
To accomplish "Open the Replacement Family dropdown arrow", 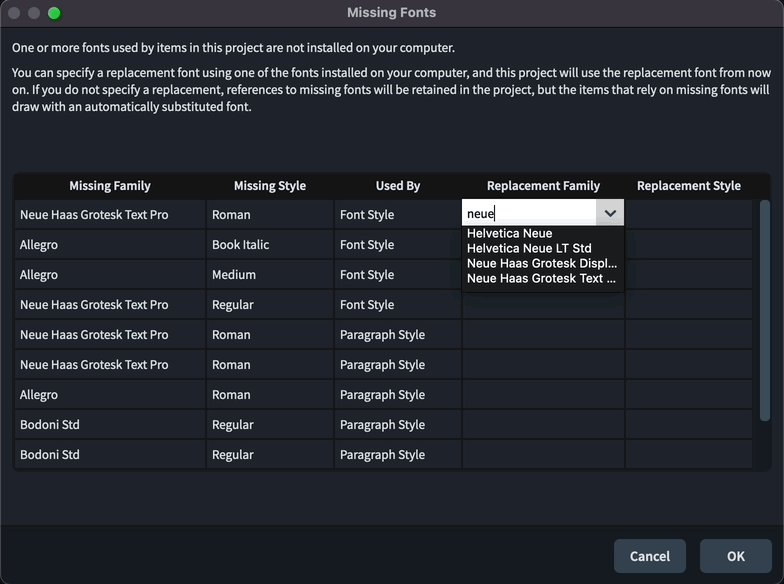I will coord(610,214).
